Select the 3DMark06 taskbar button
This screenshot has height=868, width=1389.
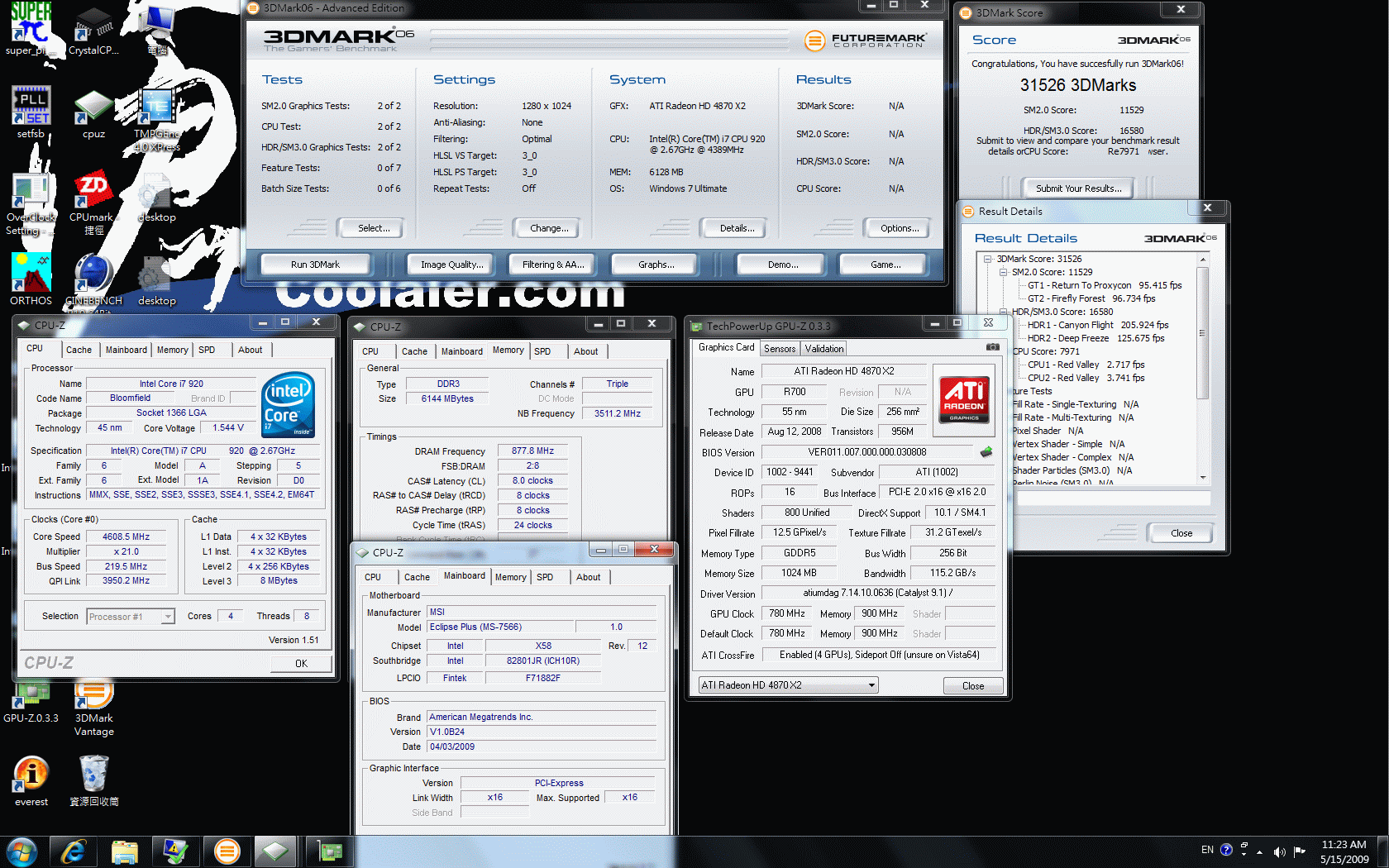tap(227, 851)
